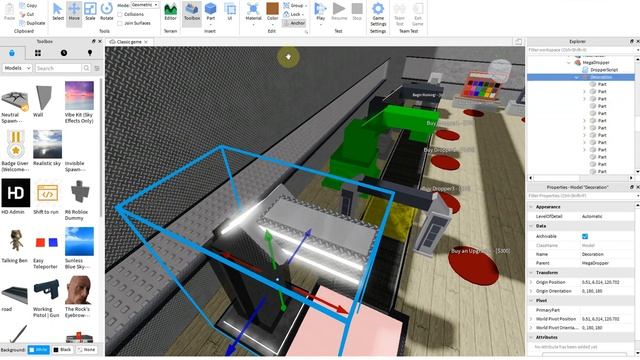Click in the Toolbox Search field
Viewport: 640px width, 360px height.
[x=58, y=68]
